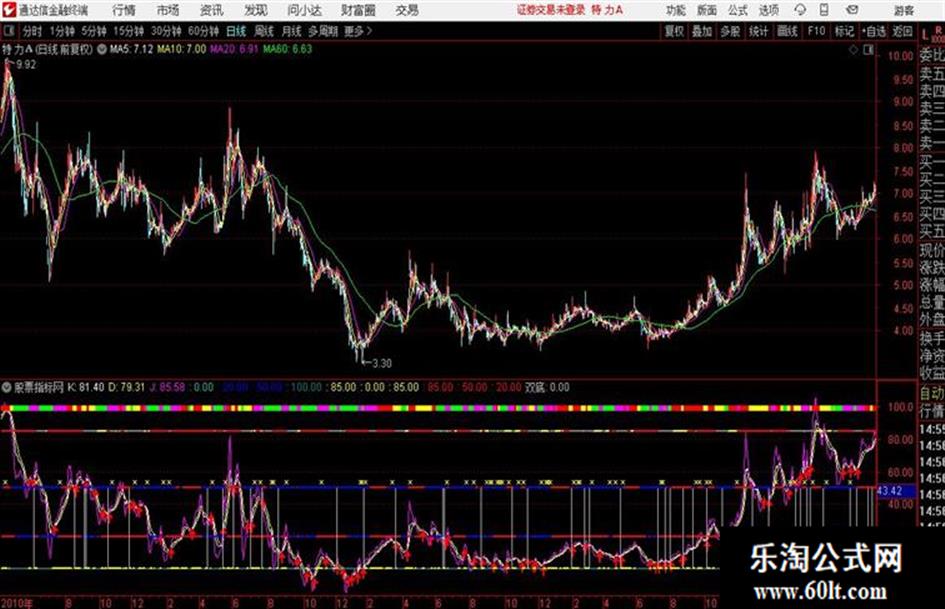Viewport: 945px width, 609px height.
Task: Click the D: 79.31 indicator value
Action: [127, 387]
